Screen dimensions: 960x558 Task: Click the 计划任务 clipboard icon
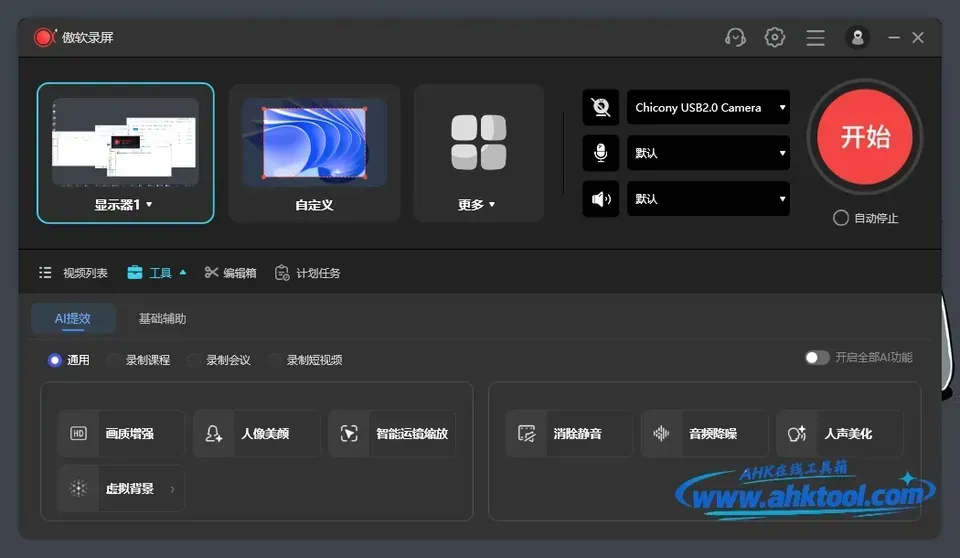click(x=282, y=273)
